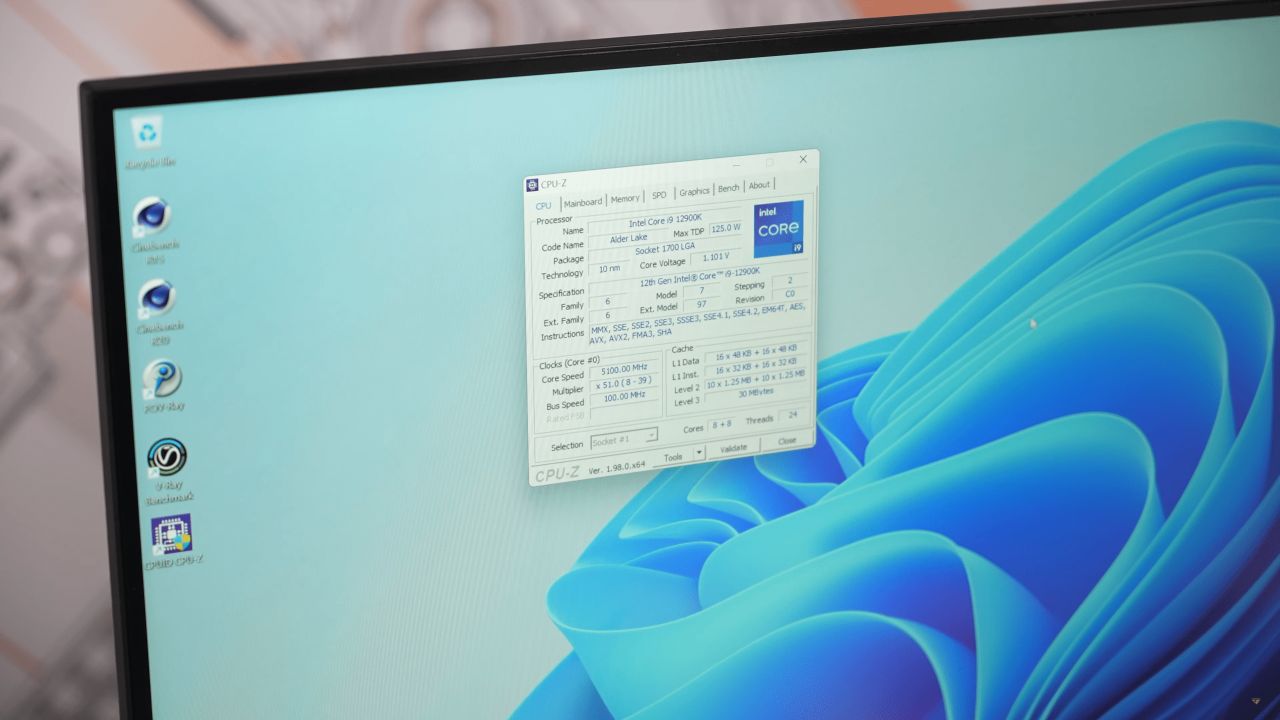Click the Cores value 8 + 8
Viewport: 1280px width, 720px height.
click(x=720, y=426)
